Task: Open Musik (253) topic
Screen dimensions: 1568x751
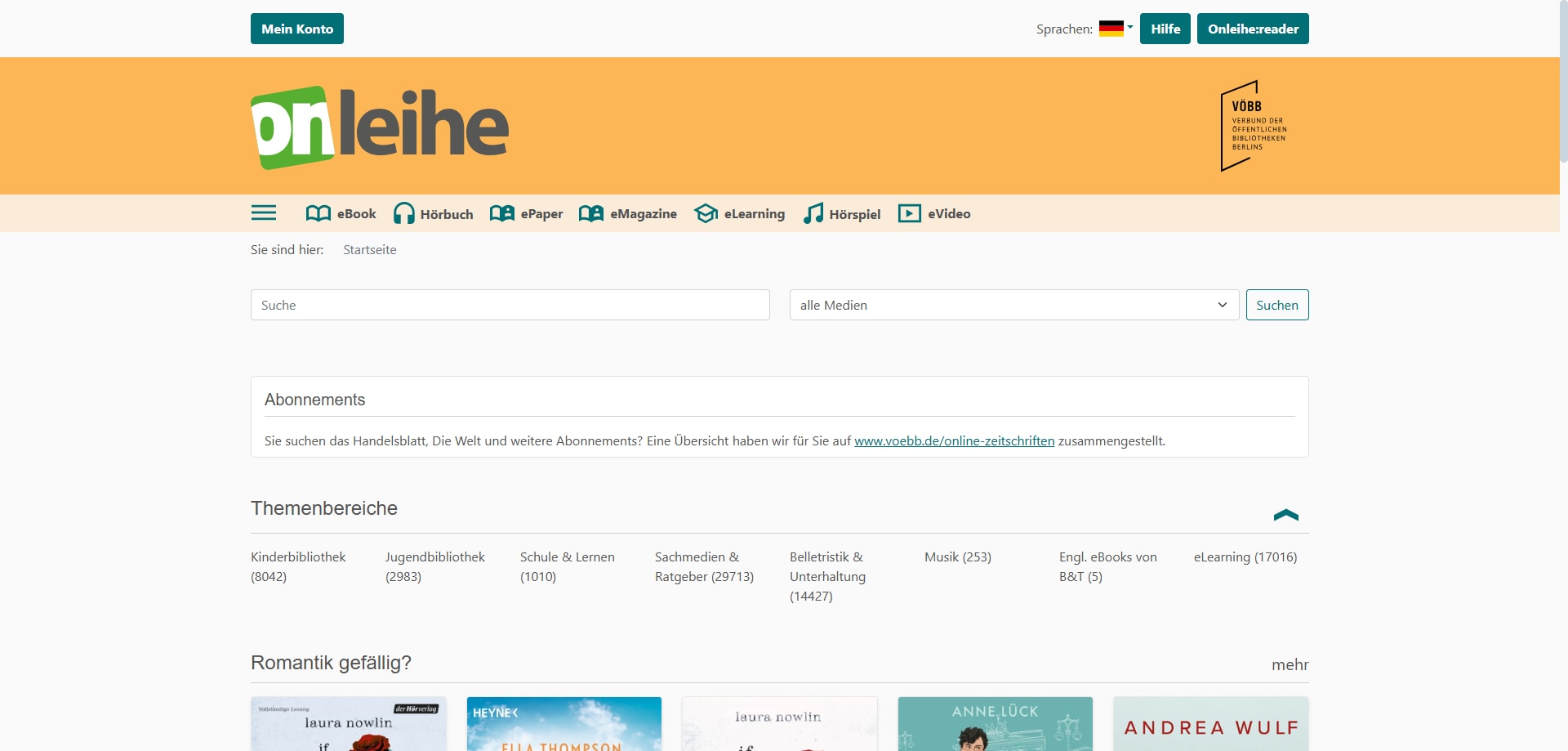Action: (958, 557)
